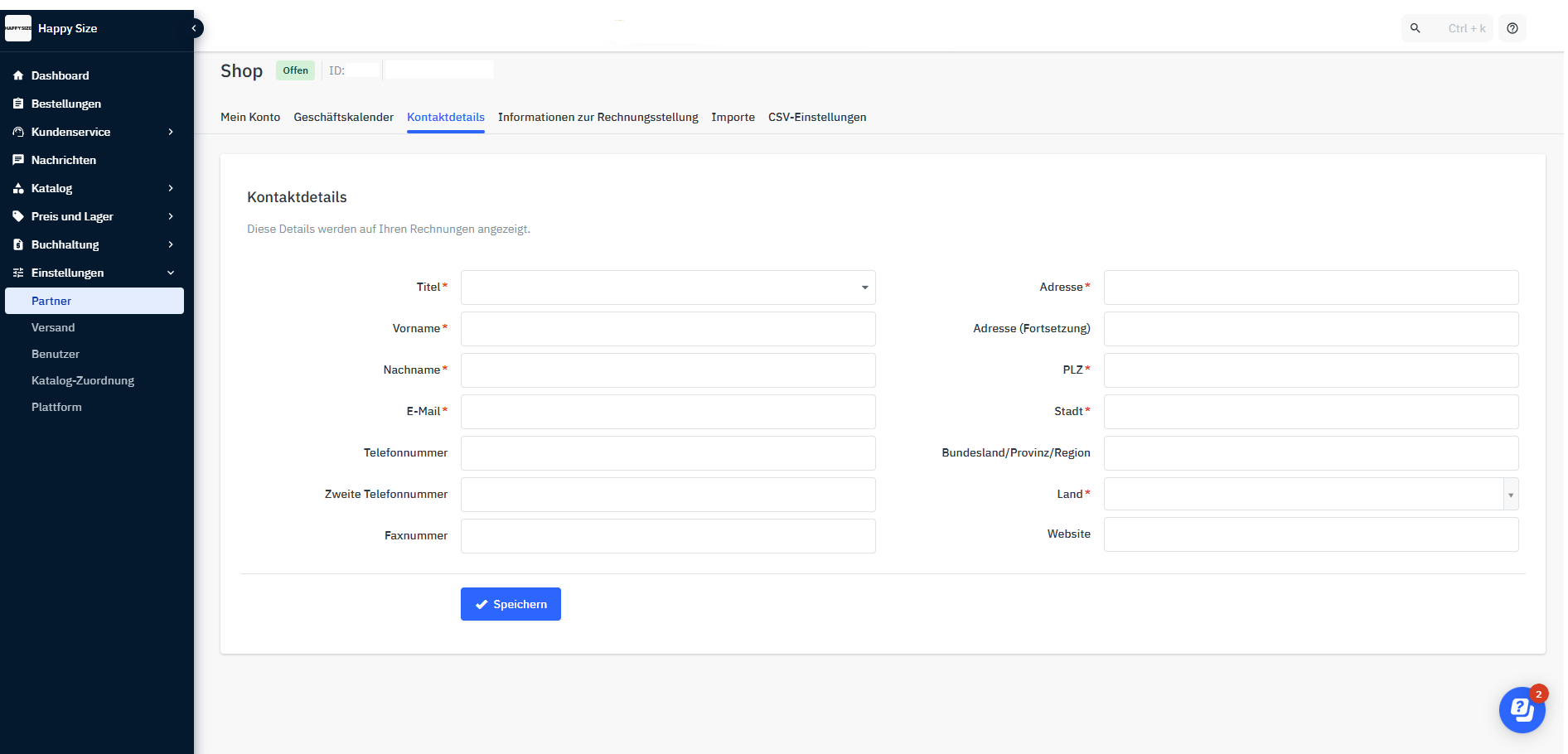Select the CSV-Einstellungen tab
This screenshot has height=754, width=1568.
click(816, 117)
